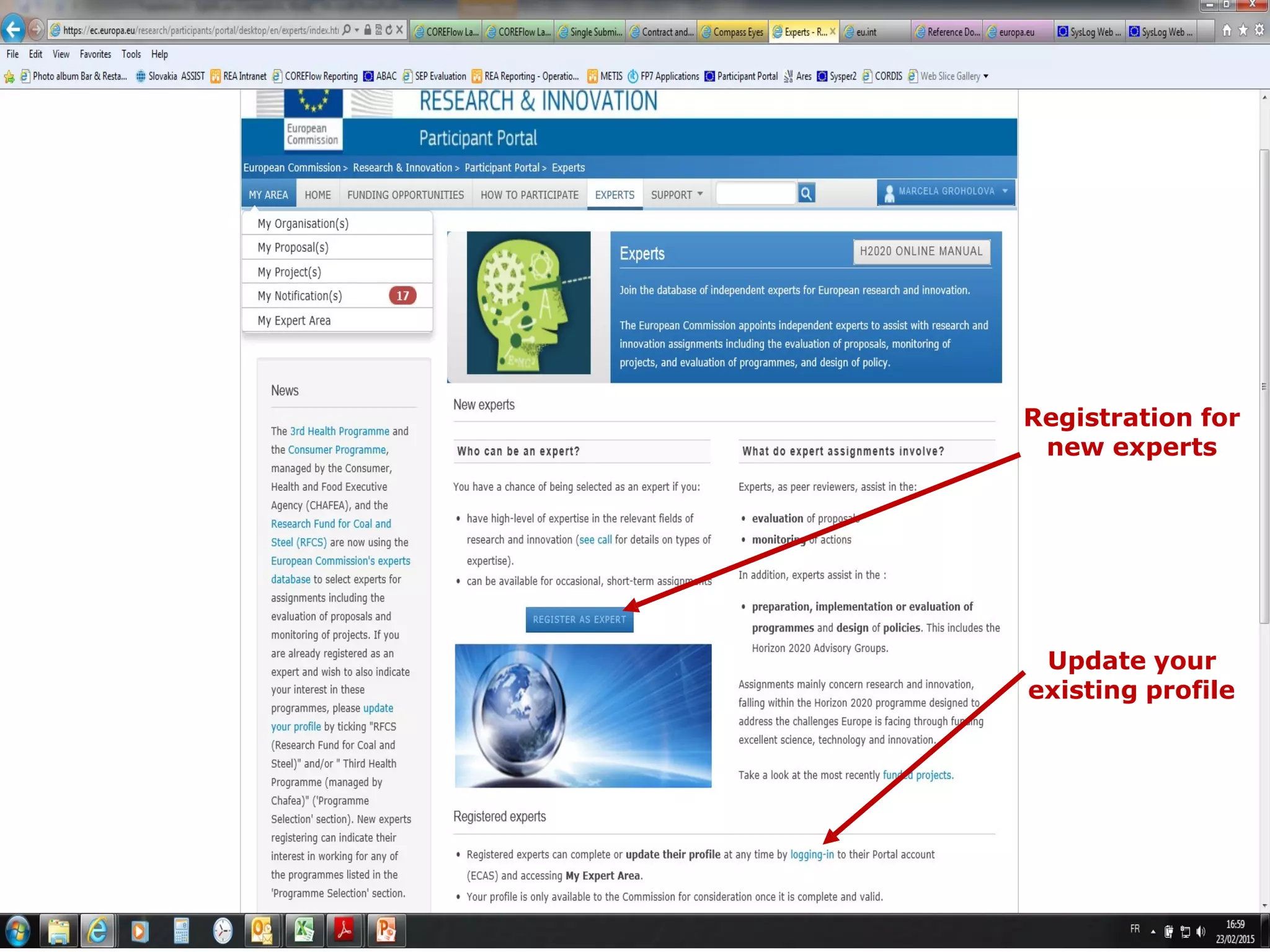Open the logging-in link
The height and width of the screenshot is (952, 1270).
pyautogui.click(x=811, y=855)
